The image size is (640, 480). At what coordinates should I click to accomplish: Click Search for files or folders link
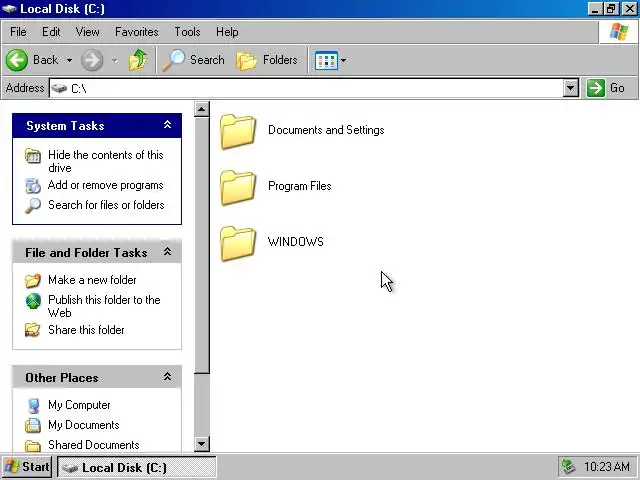point(106,205)
